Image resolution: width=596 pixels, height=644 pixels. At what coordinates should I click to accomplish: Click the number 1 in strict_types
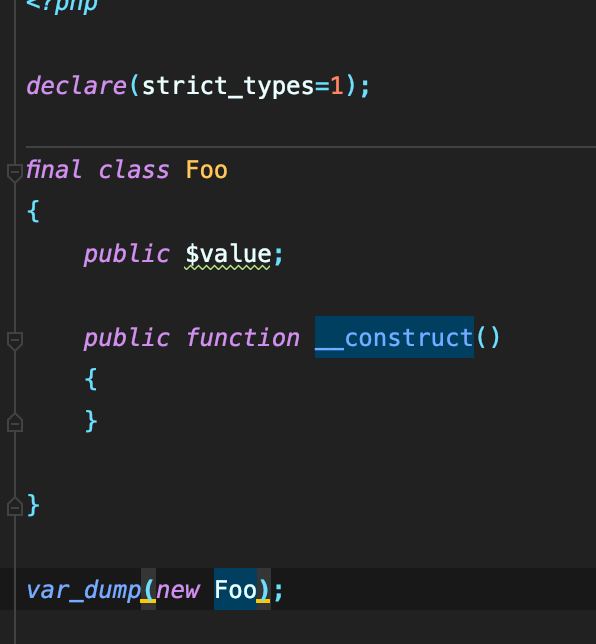point(336,86)
